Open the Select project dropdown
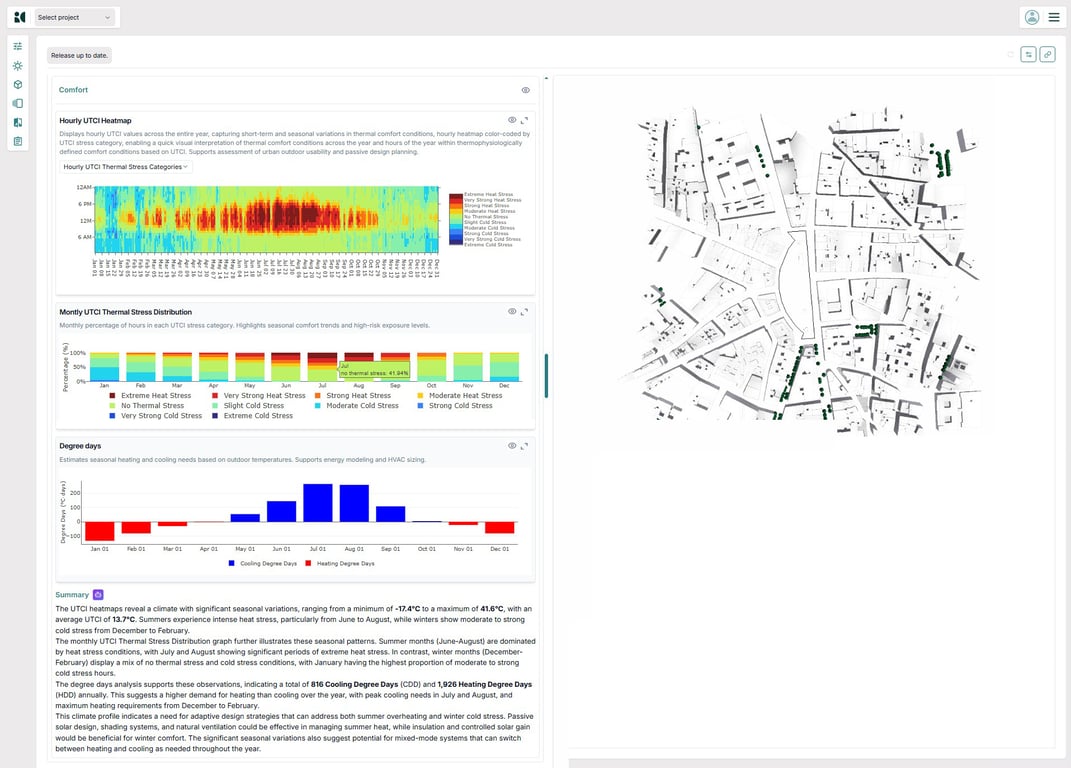 75,17
